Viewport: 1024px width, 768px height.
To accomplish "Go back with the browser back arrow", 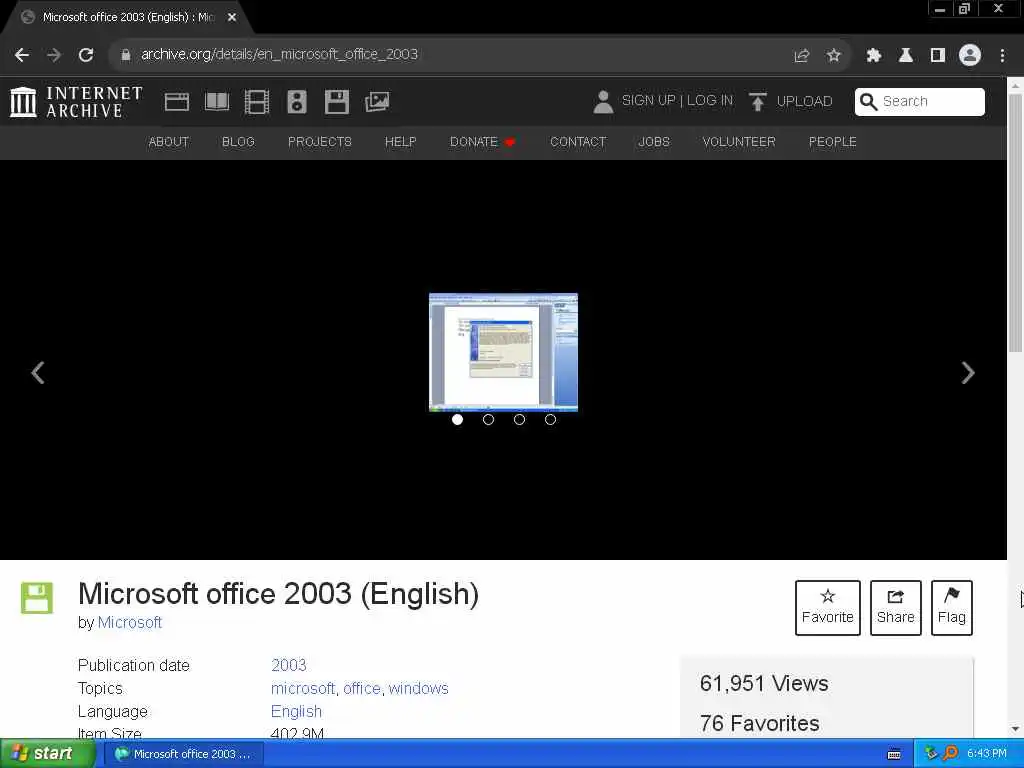I will click(x=22, y=55).
